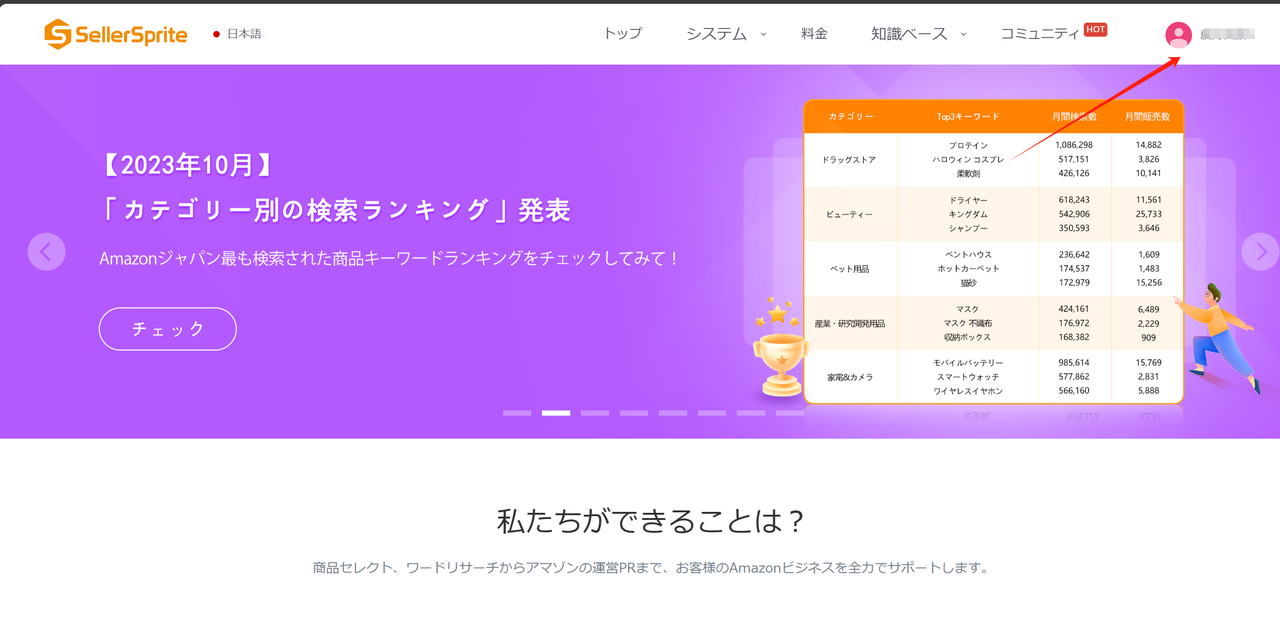Screen dimensions: 1280x632
Task: Click the search count 985,614
Action: [x=1074, y=363]
